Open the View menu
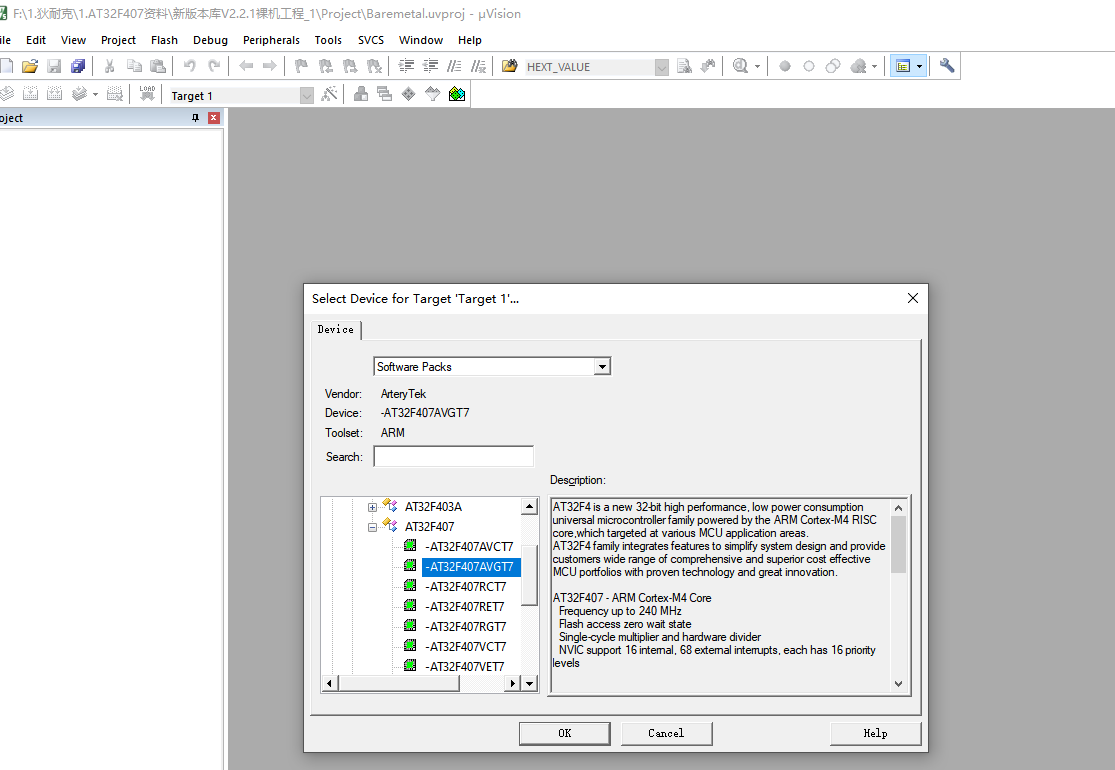This screenshot has height=770, width=1115. (73, 41)
